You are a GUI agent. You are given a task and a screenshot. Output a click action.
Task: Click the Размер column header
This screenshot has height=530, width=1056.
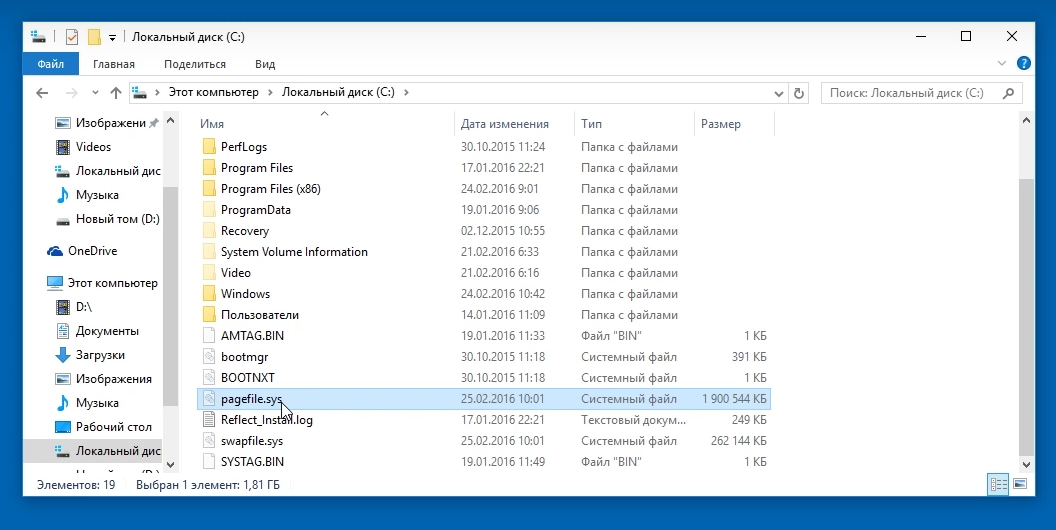point(721,124)
